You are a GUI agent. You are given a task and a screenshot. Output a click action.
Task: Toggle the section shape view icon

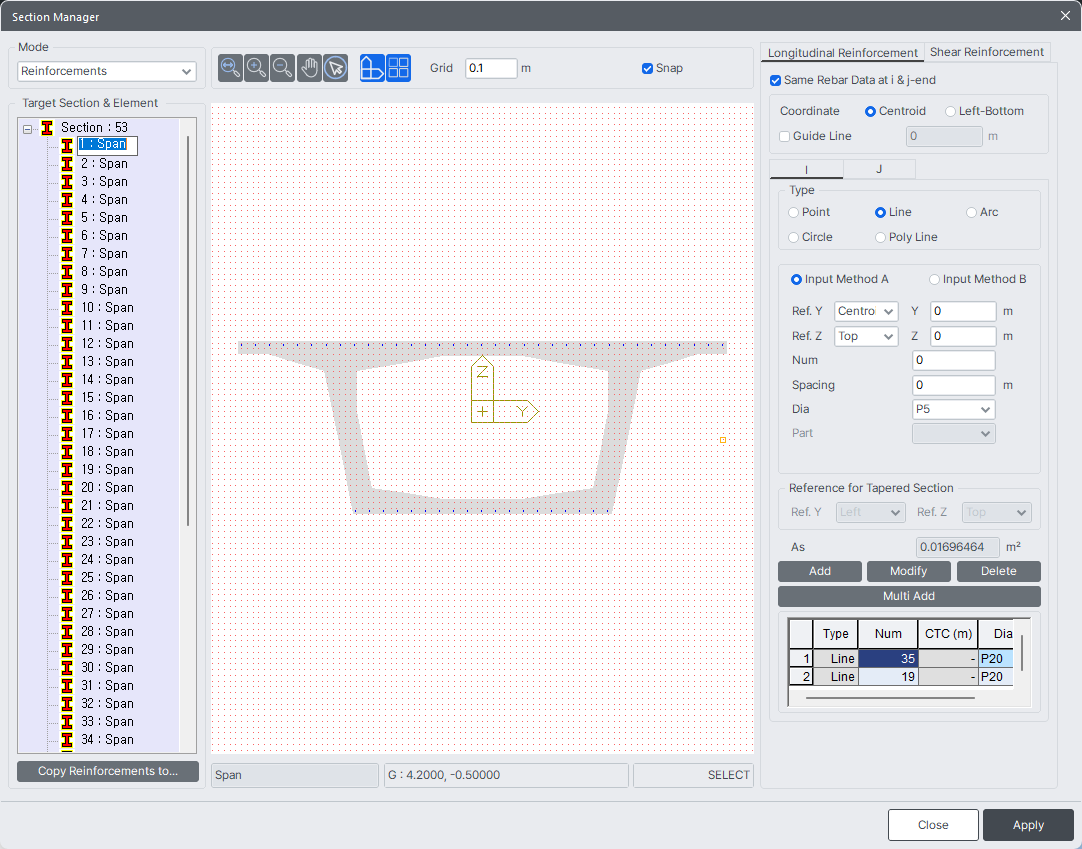click(x=372, y=68)
